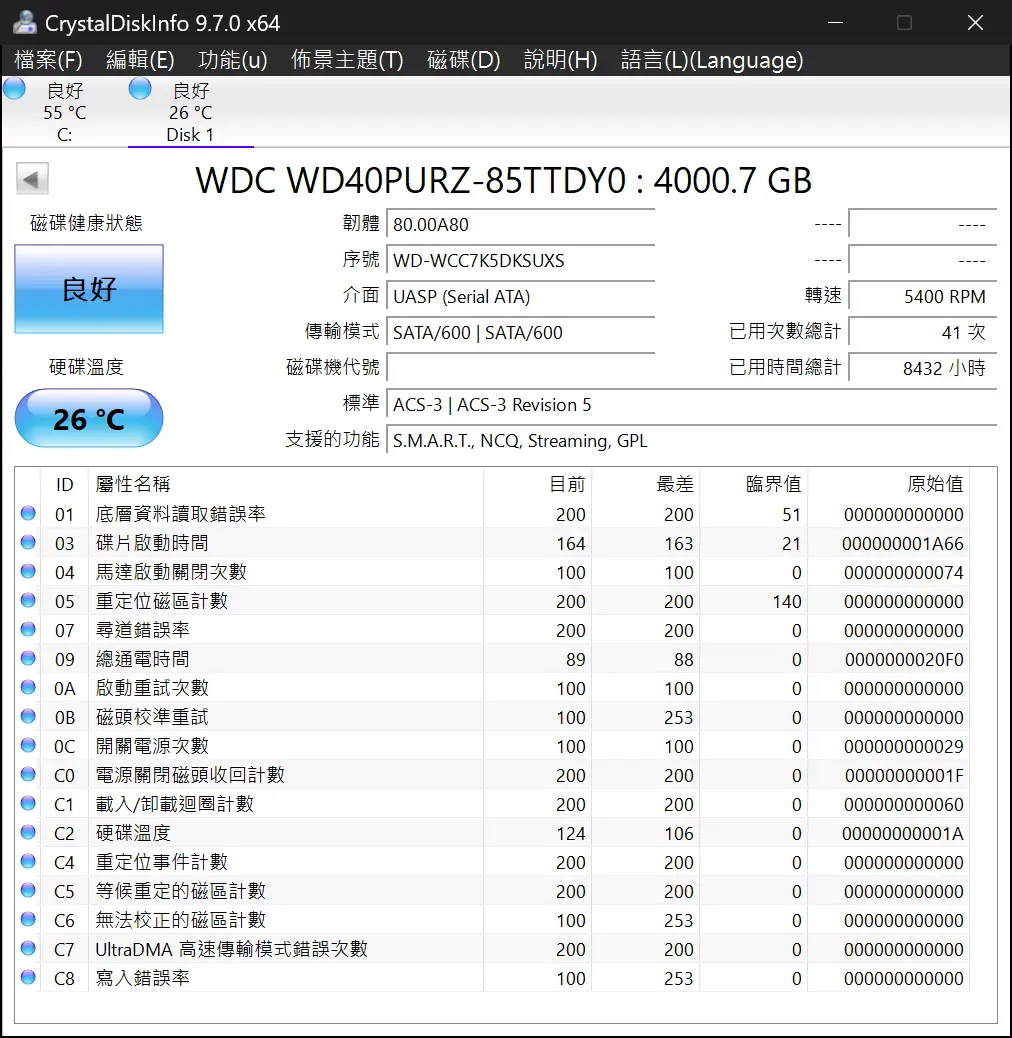
Task: Open the 佈景主題(T) menu
Action: [x=347, y=60]
